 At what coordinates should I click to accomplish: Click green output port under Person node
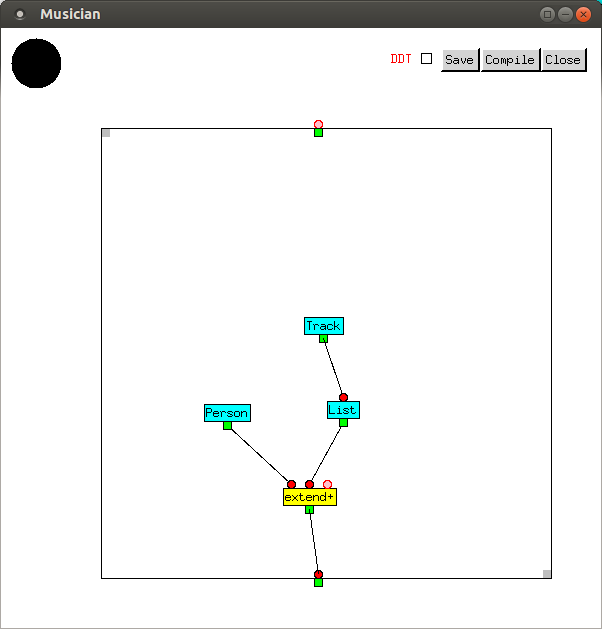[227, 426]
